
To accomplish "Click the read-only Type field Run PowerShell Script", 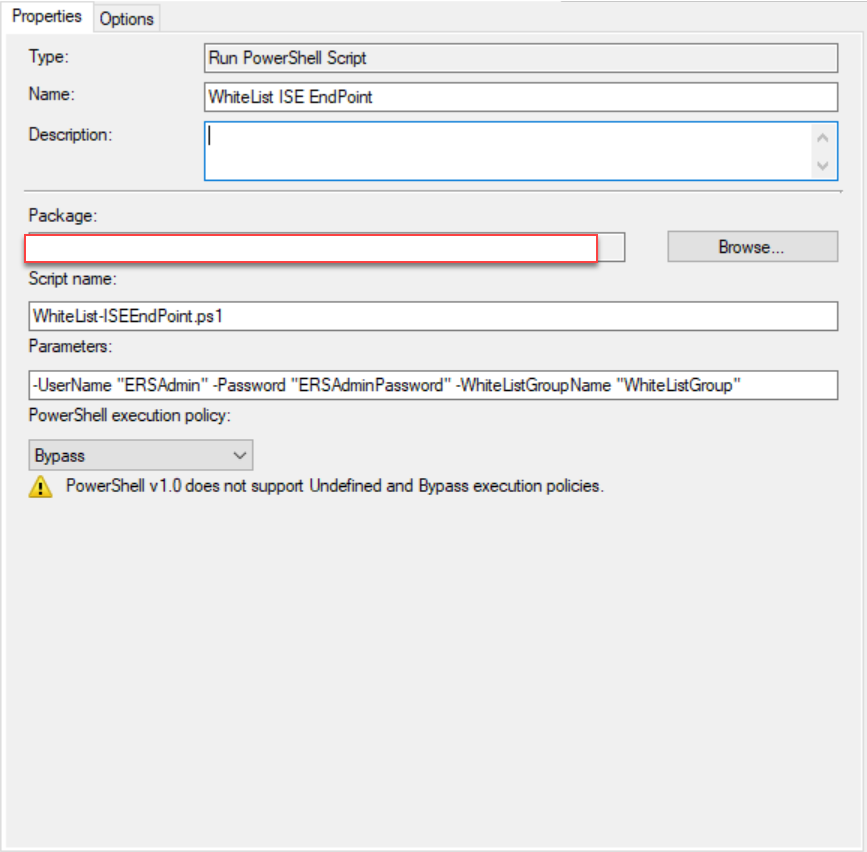I will tap(521, 58).
